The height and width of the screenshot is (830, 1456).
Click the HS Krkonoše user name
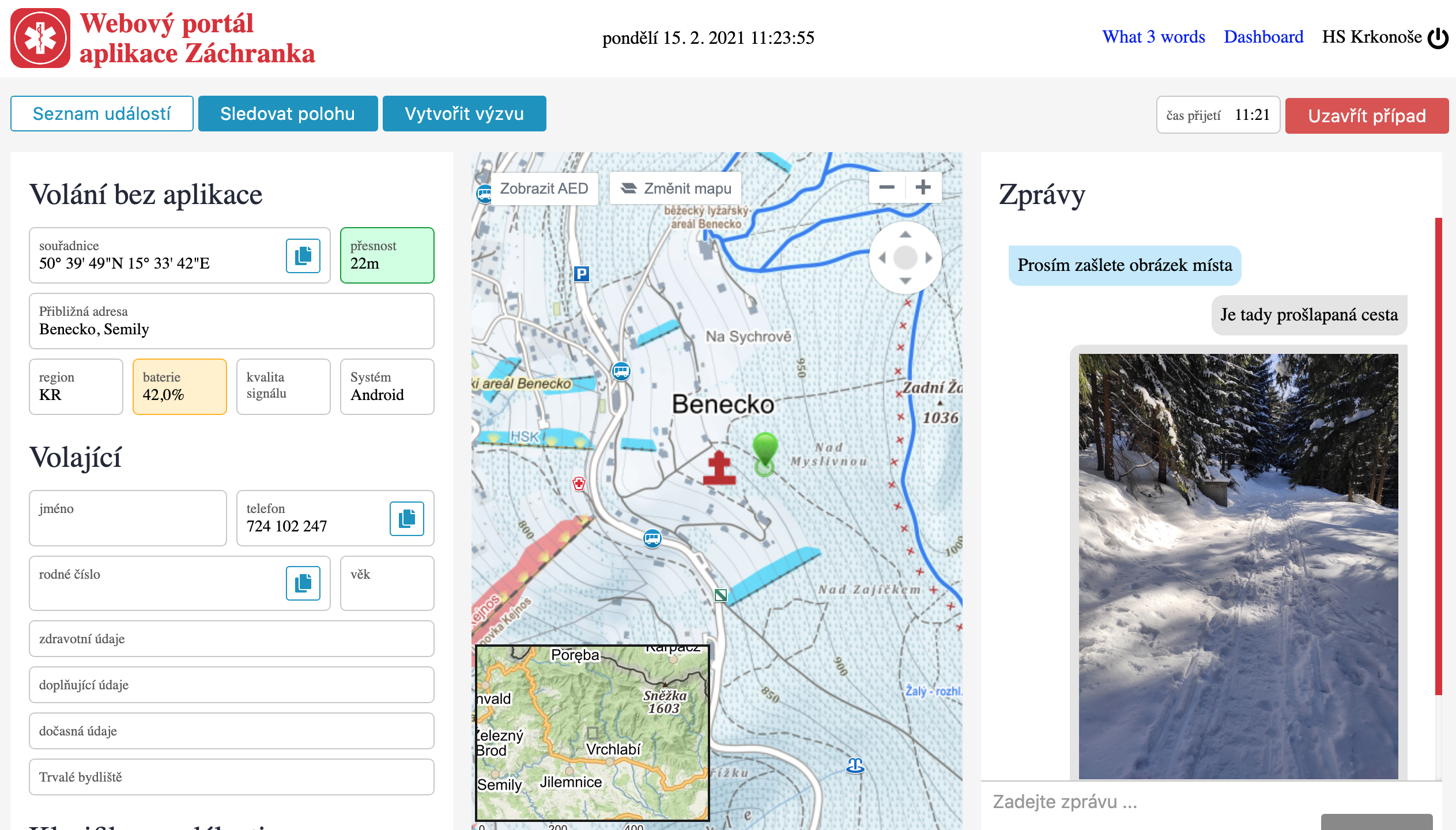(1372, 37)
